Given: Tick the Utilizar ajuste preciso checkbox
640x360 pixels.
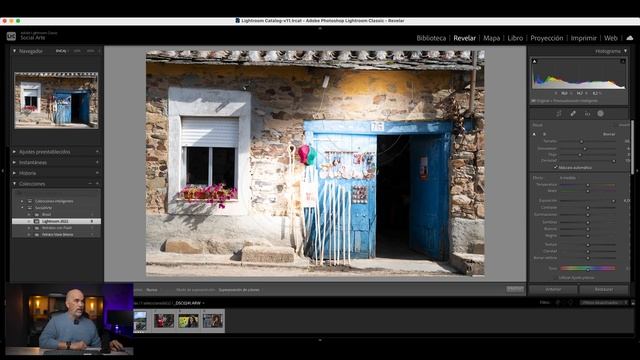Looking at the screenshot, I should pos(556,278).
